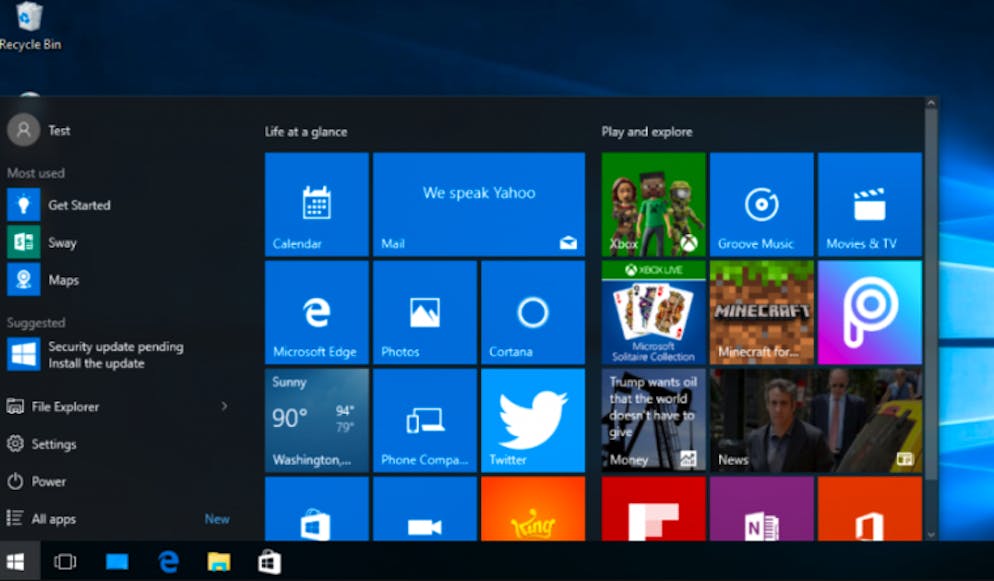Open Task View from the taskbar

pyautogui.click(x=65, y=561)
